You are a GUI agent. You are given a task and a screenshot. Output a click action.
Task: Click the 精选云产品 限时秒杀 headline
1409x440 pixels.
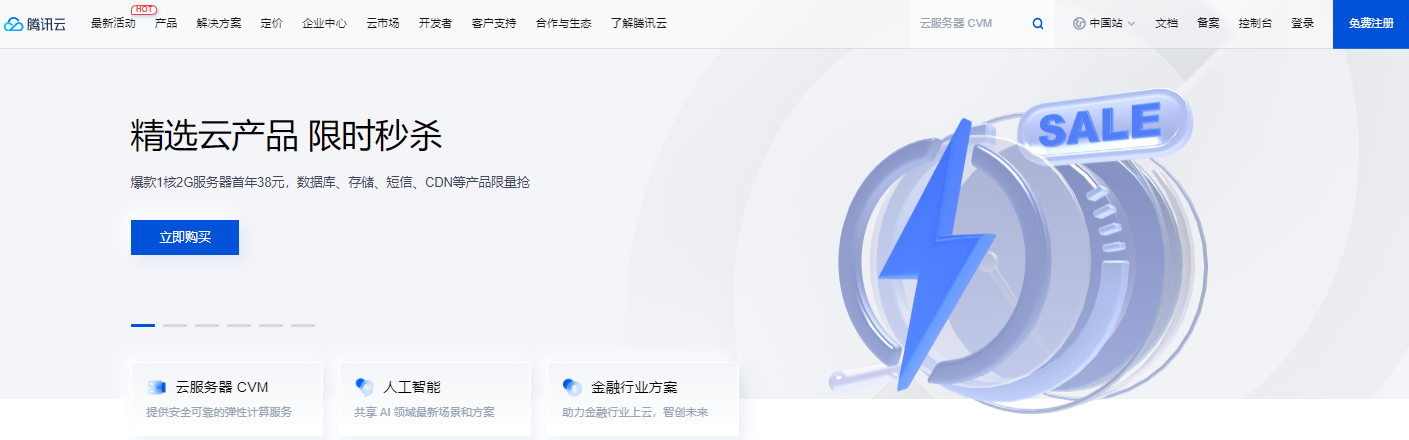coord(286,135)
